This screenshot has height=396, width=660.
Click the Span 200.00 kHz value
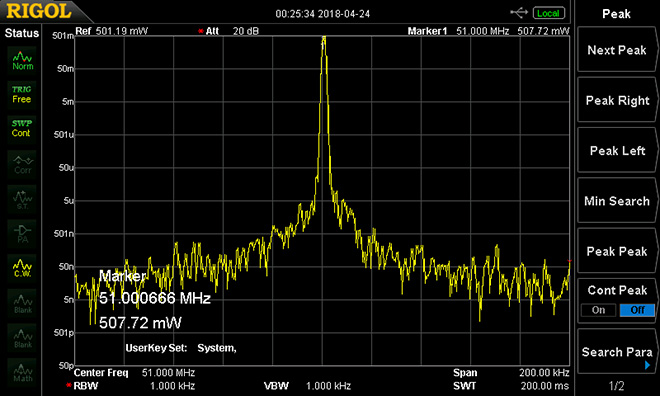click(544, 372)
